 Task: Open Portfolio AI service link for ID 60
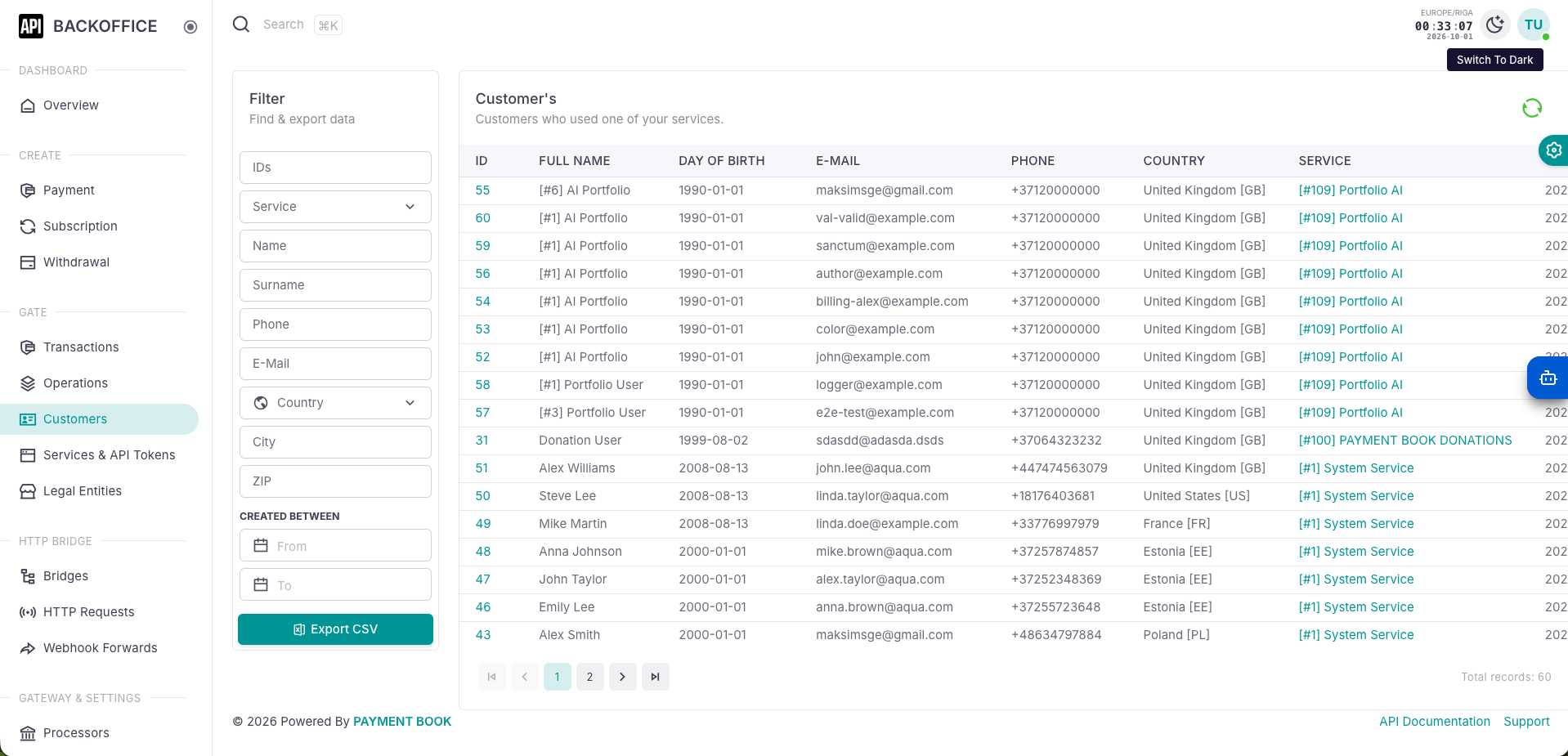1351,218
